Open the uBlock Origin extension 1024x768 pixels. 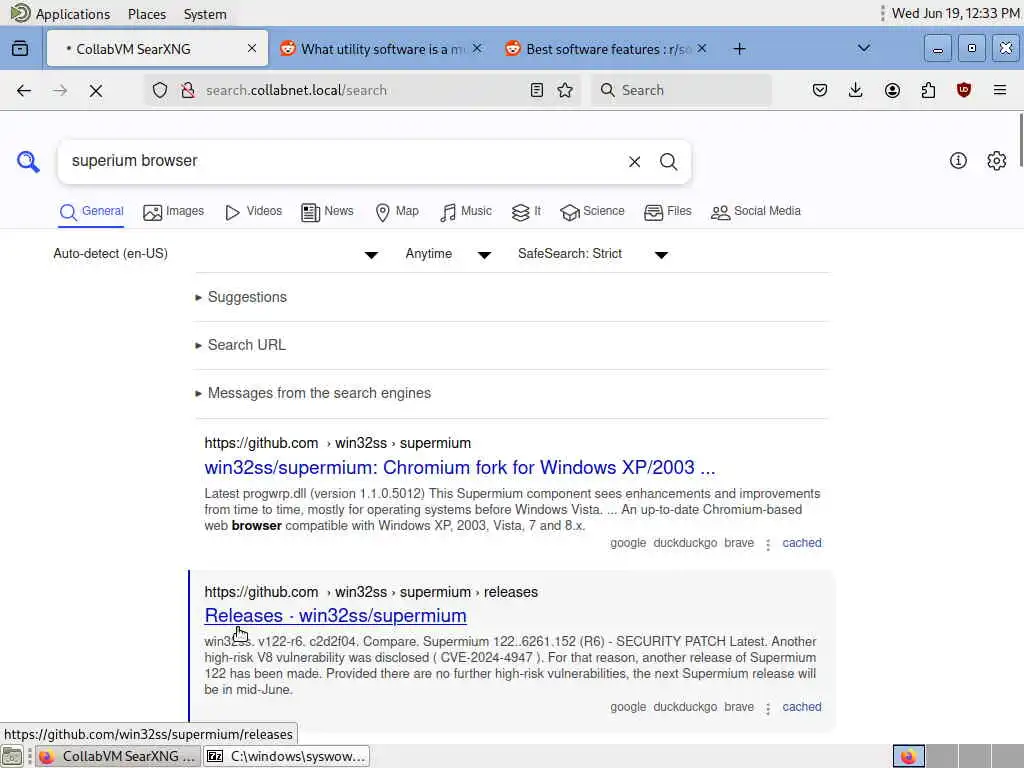pos(964,90)
